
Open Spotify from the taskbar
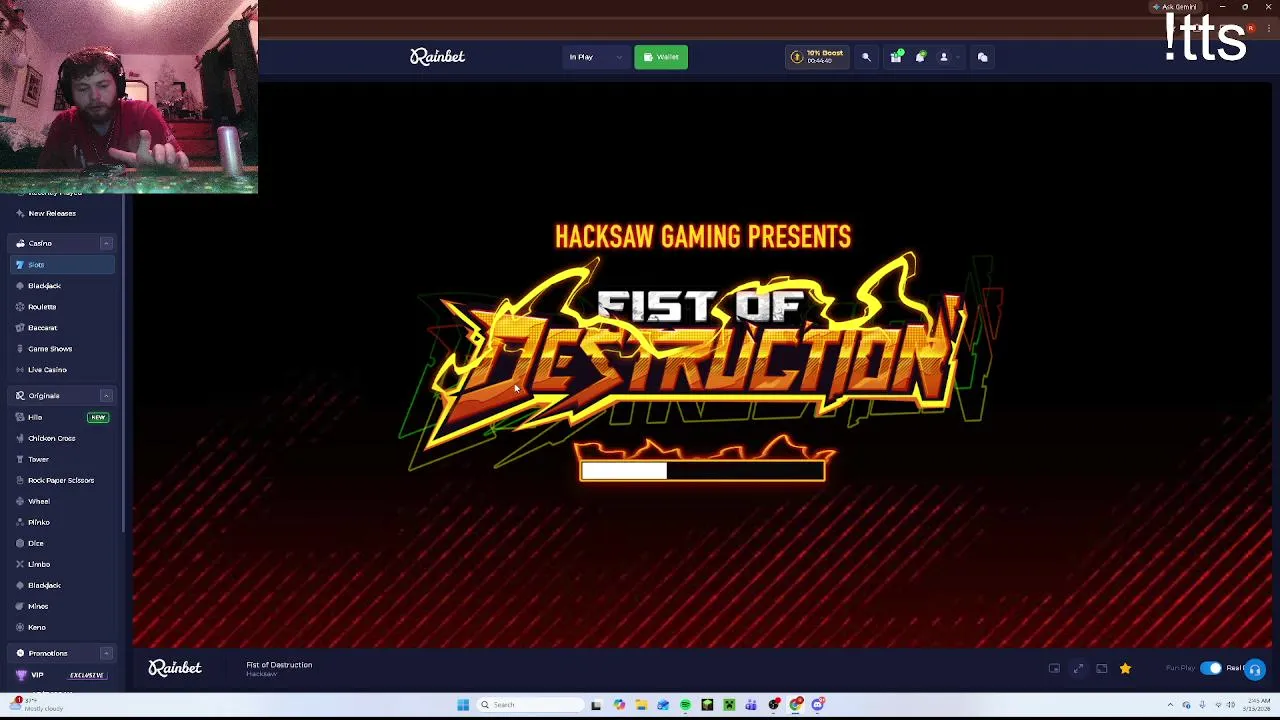click(685, 705)
